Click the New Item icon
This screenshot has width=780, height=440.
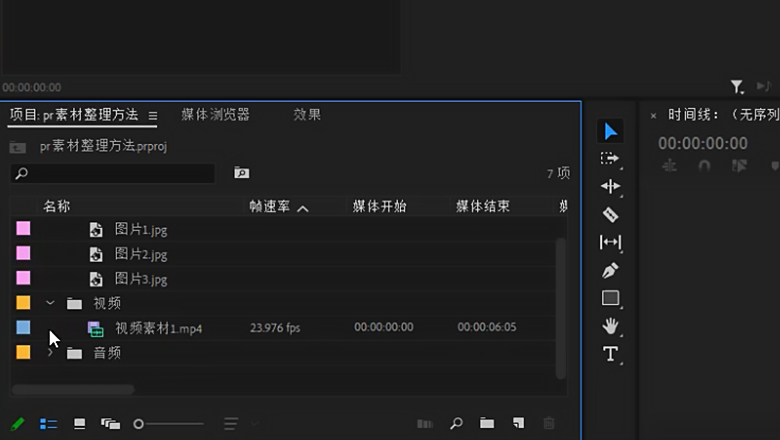[x=518, y=423]
